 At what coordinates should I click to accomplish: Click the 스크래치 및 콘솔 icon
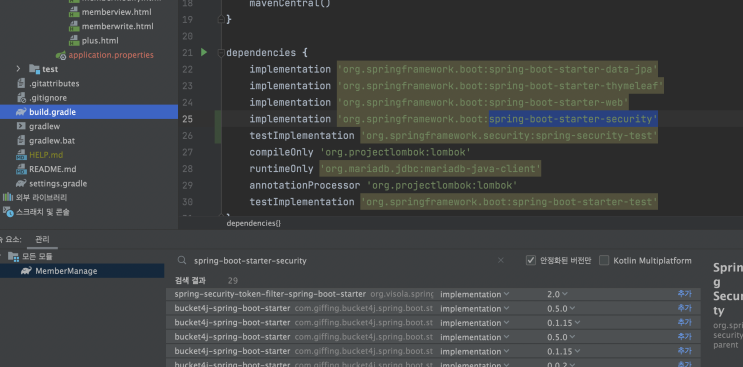(x=8, y=212)
